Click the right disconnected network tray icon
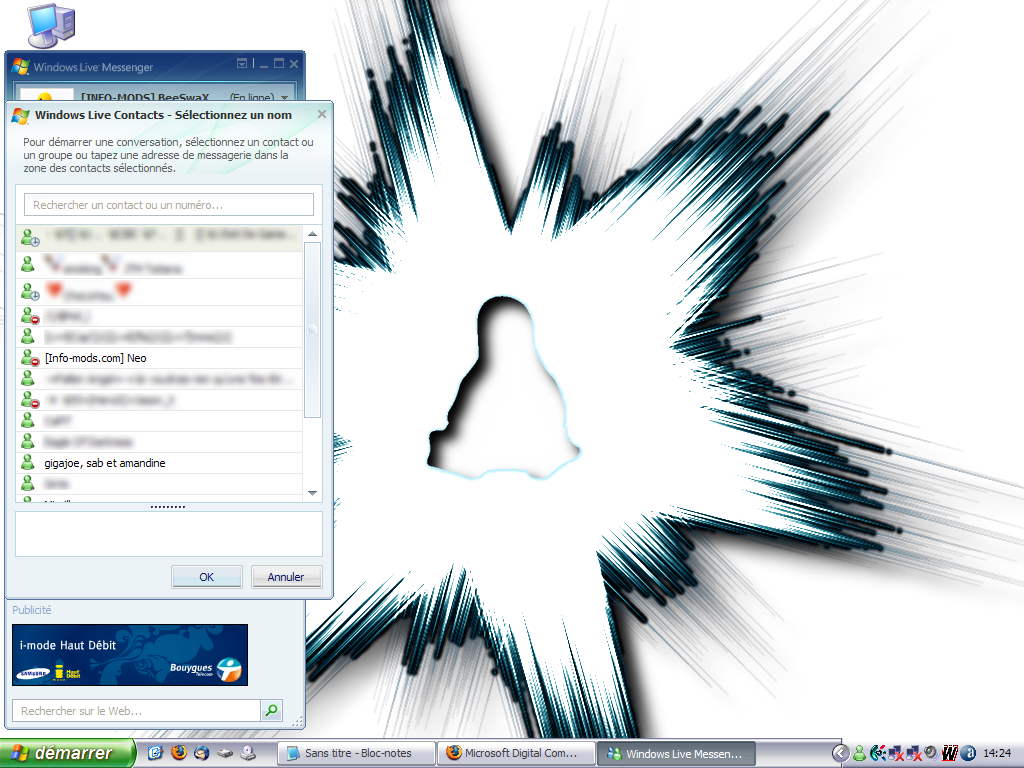Viewport: 1024px width, 768px height. (912, 754)
